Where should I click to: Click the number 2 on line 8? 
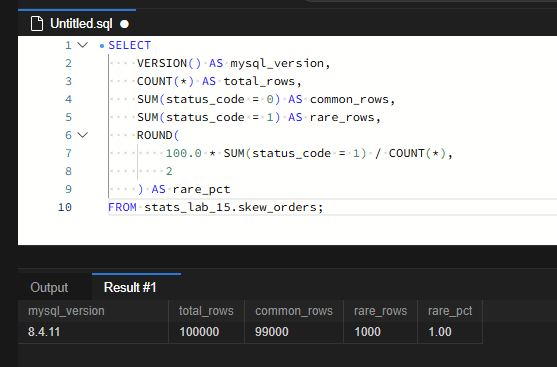click(169, 171)
